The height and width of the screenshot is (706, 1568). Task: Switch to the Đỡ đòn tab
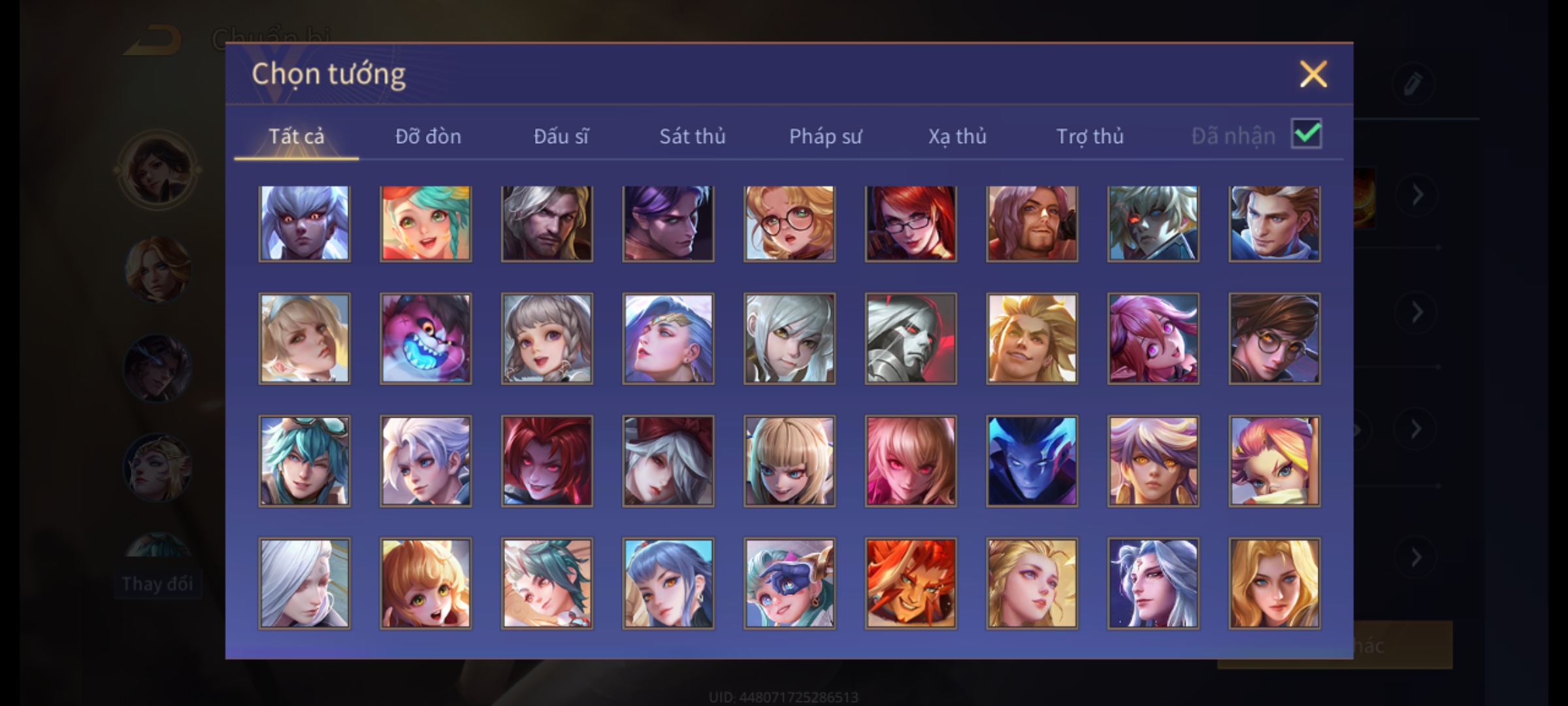coord(428,136)
